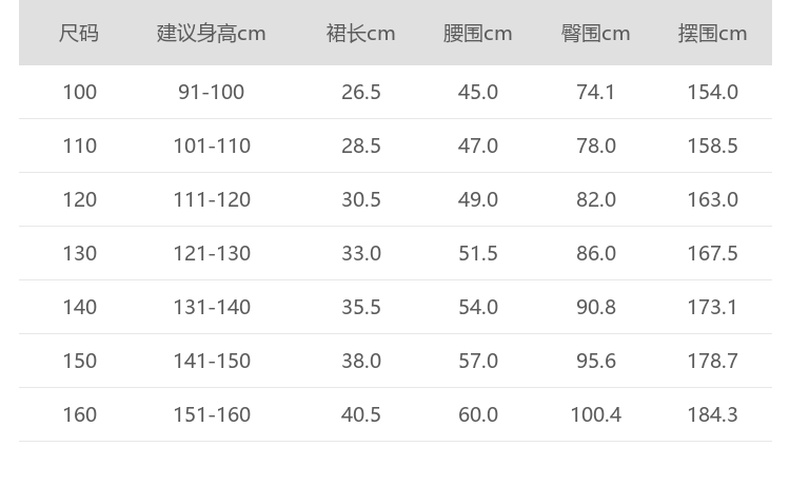The image size is (790, 485).
Task: Click skirt length value 35.5
Action: [x=361, y=307]
